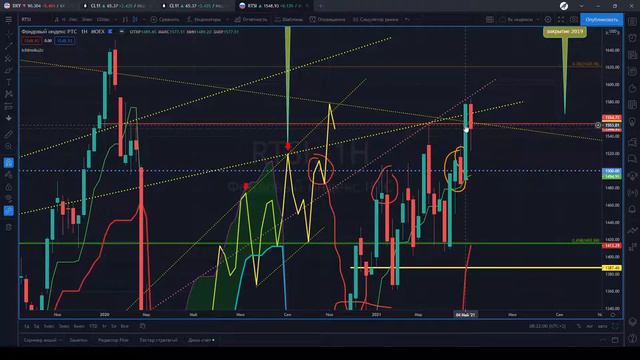Open the chart patterns tool group

click(x=9, y=94)
